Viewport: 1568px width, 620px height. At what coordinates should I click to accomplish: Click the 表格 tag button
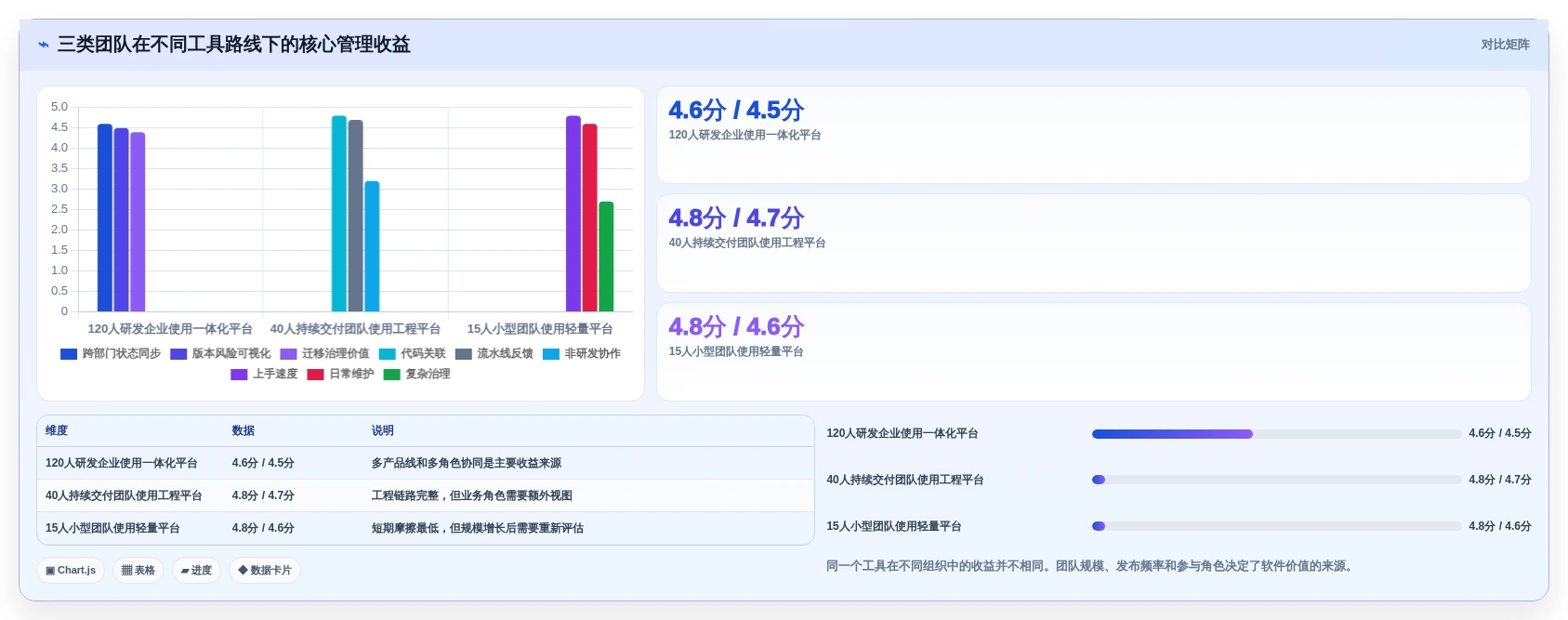coord(138,570)
